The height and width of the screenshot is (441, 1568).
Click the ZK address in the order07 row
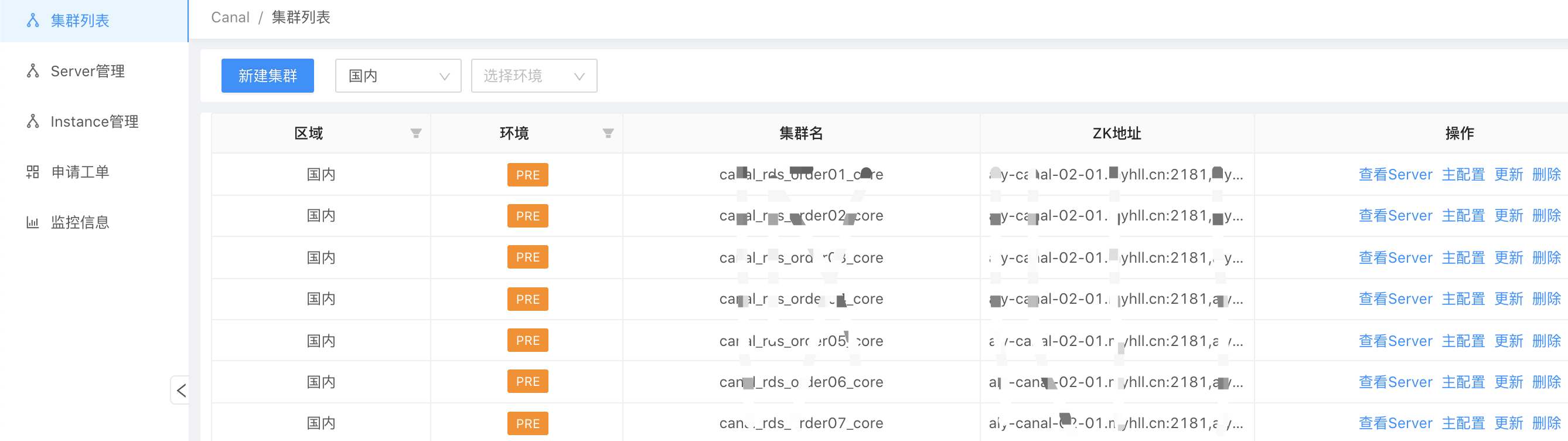click(1116, 423)
